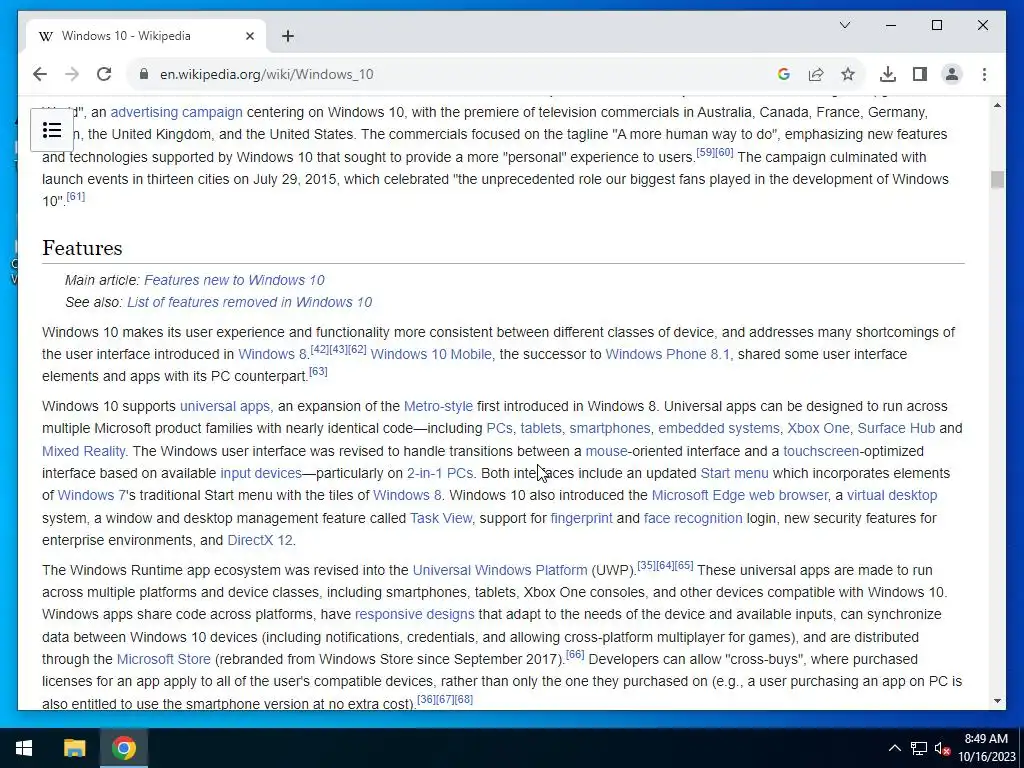Follow the Universal Windows Platform link
Image resolution: width=1024 pixels, height=768 pixels.
[500, 571]
